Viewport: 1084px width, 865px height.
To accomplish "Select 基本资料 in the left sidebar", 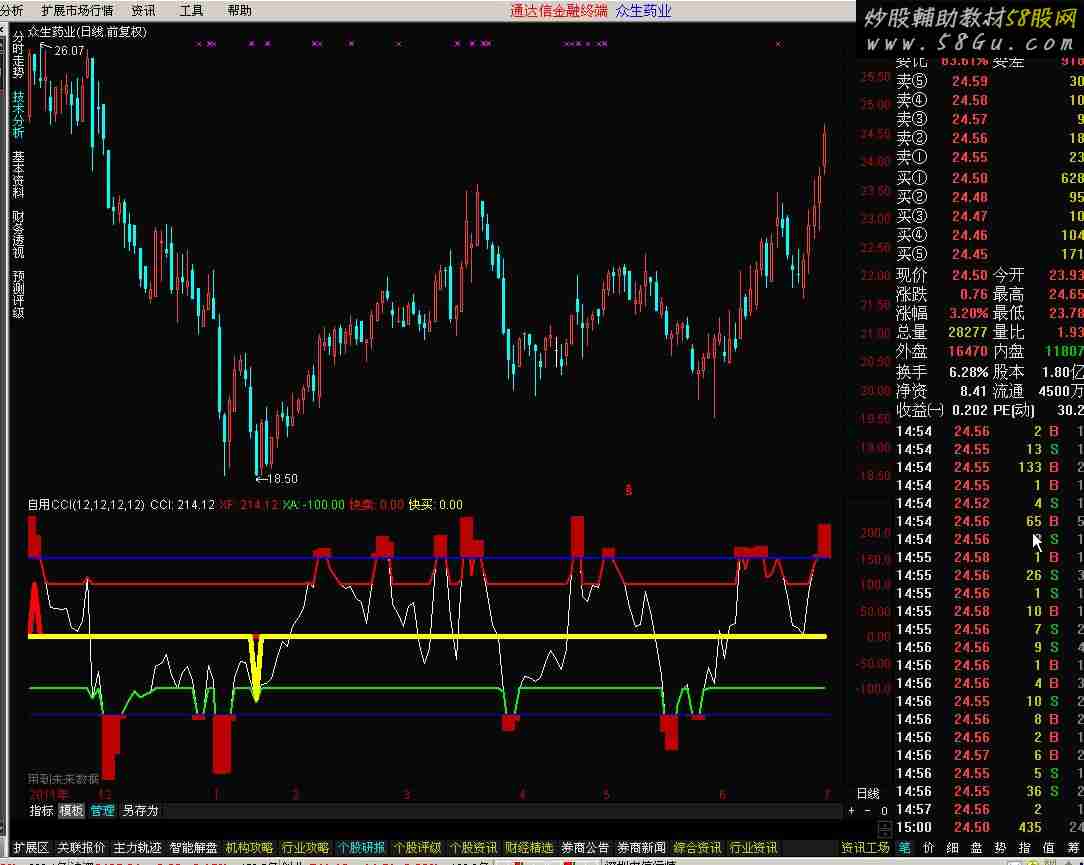I will coord(18,175).
